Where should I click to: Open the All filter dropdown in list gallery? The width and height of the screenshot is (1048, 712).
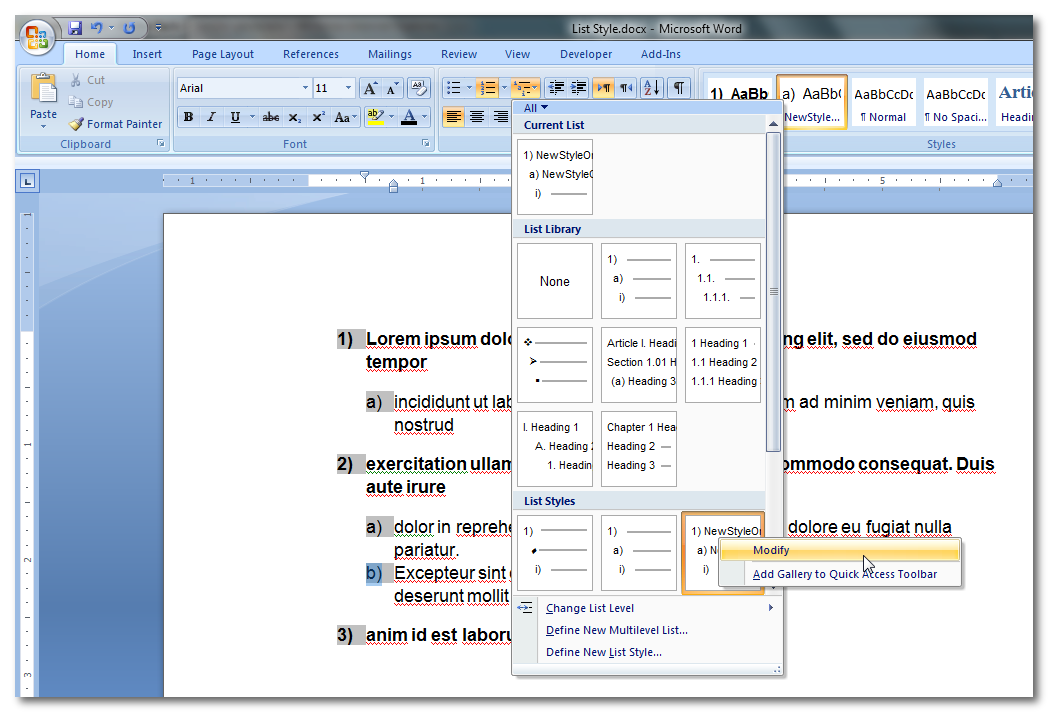pos(536,108)
